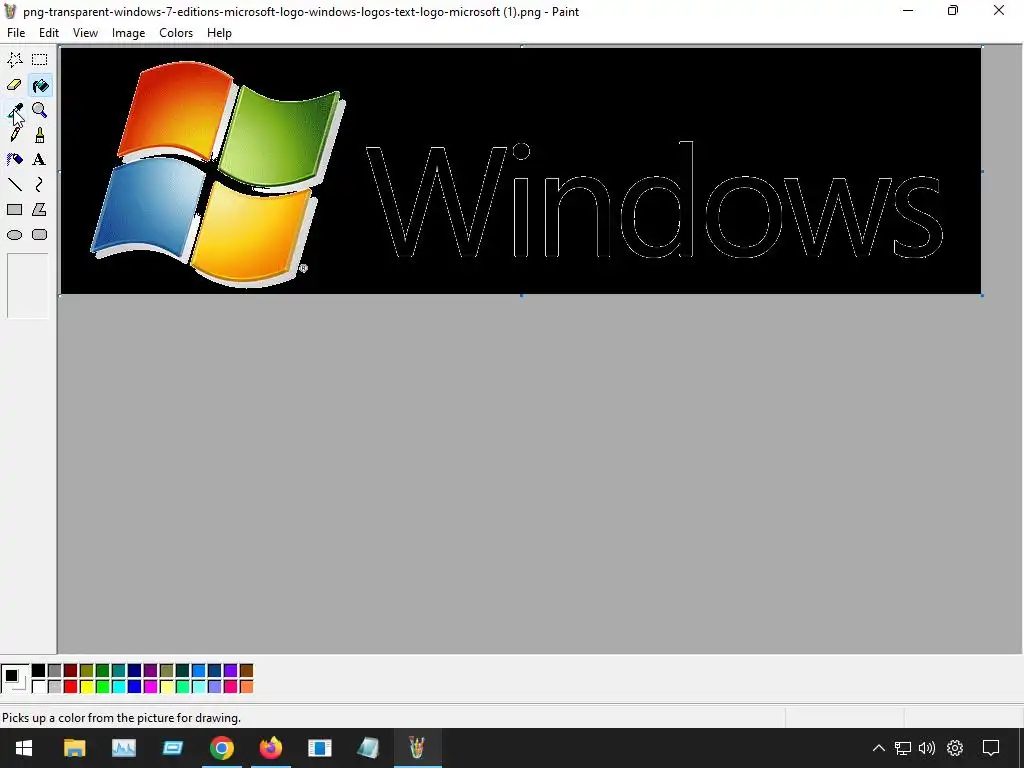Viewport: 1024px width, 768px height.
Task: Choose the orange color swatch
Action: coord(246,686)
